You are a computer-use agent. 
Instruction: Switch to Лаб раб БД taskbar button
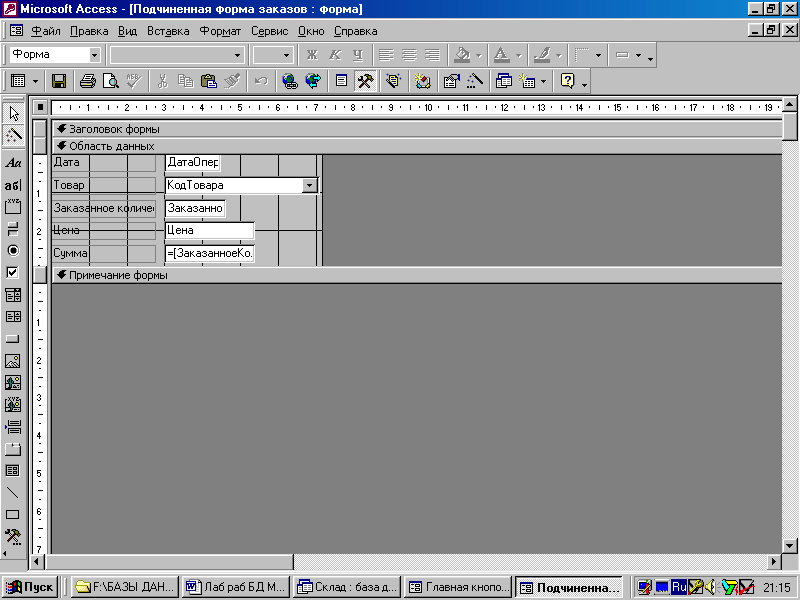click(x=236, y=587)
